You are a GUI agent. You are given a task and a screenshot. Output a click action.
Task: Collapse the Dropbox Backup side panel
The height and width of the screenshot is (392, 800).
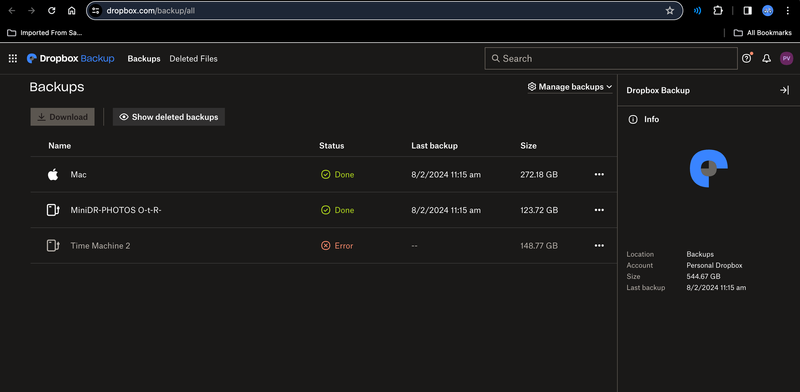(x=784, y=90)
